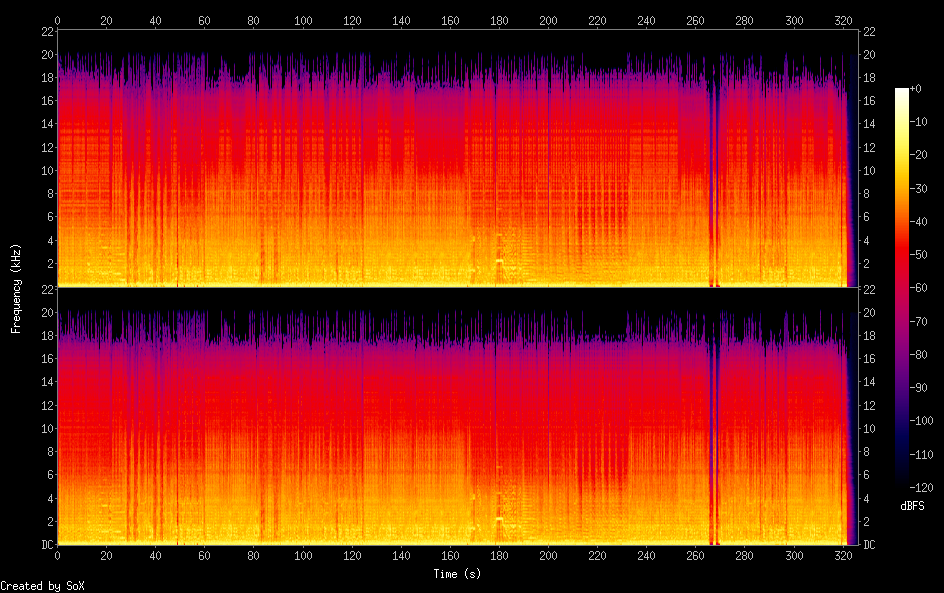Image resolution: width=944 pixels, height=593 pixels.
Task: Click the '-10' color scale label
Action: (x=919, y=122)
